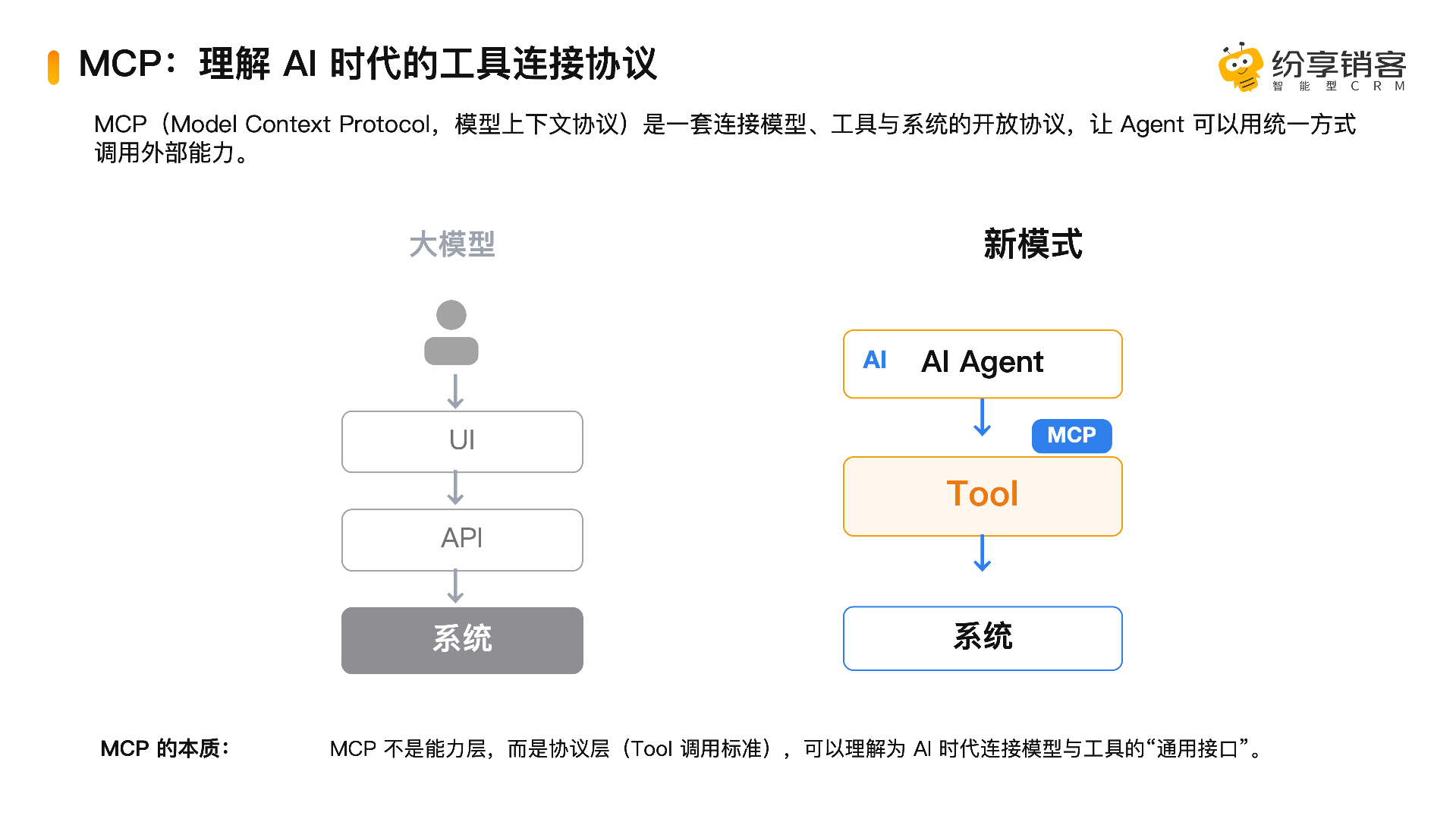Select the API box in the left flow
Image resolution: width=1456 pixels, height=819 pixels.
[x=462, y=539]
